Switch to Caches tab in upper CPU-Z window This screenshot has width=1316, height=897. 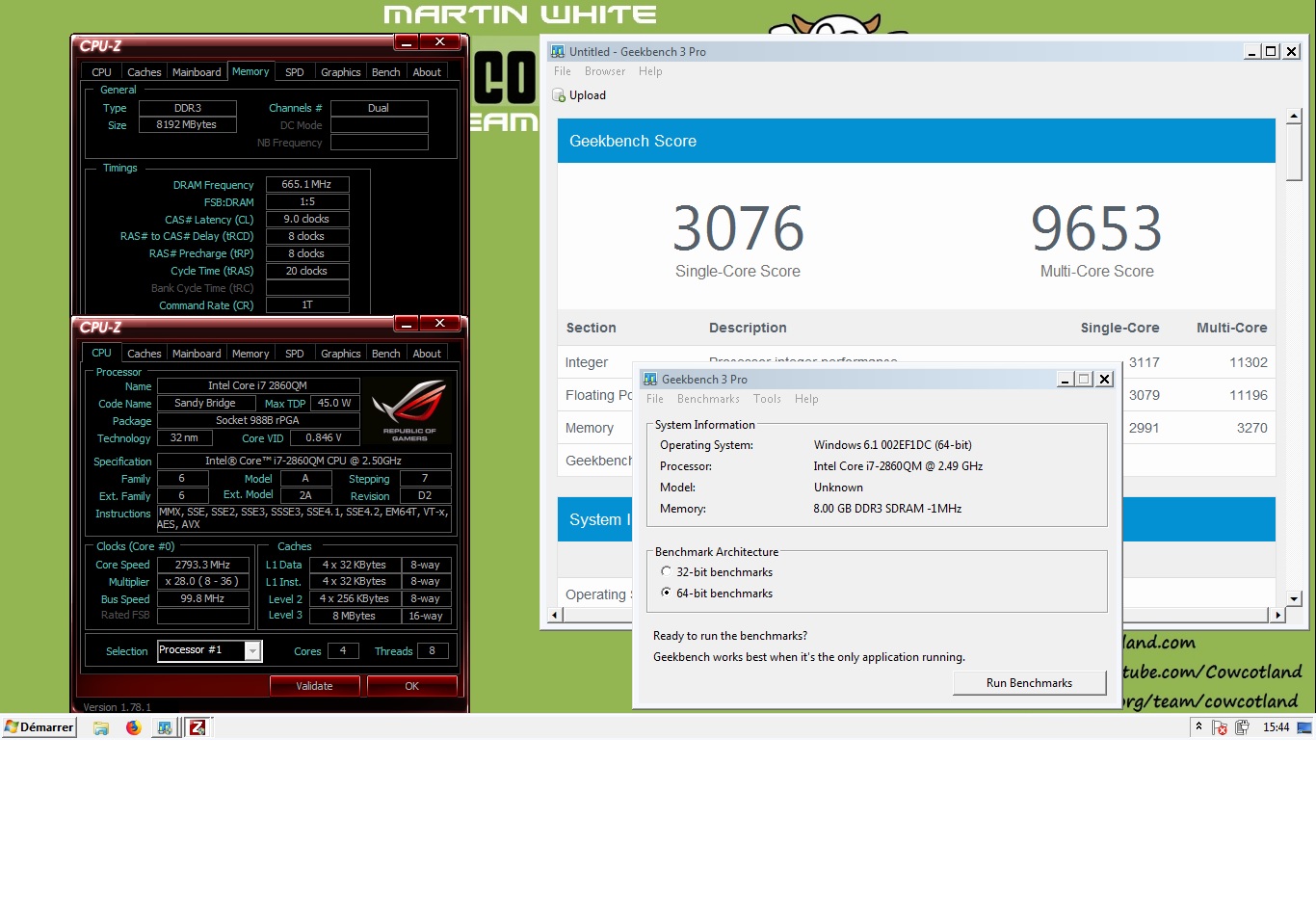[x=145, y=72]
